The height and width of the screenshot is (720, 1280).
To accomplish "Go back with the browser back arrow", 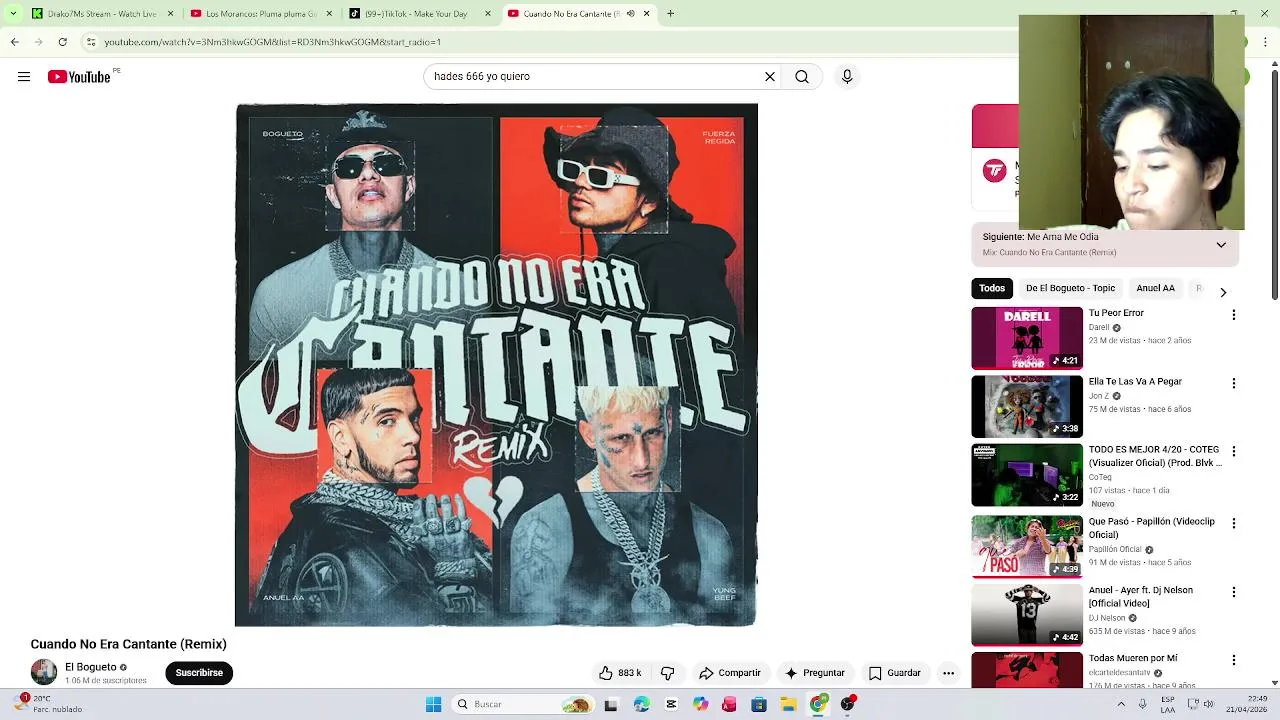I will [14, 42].
